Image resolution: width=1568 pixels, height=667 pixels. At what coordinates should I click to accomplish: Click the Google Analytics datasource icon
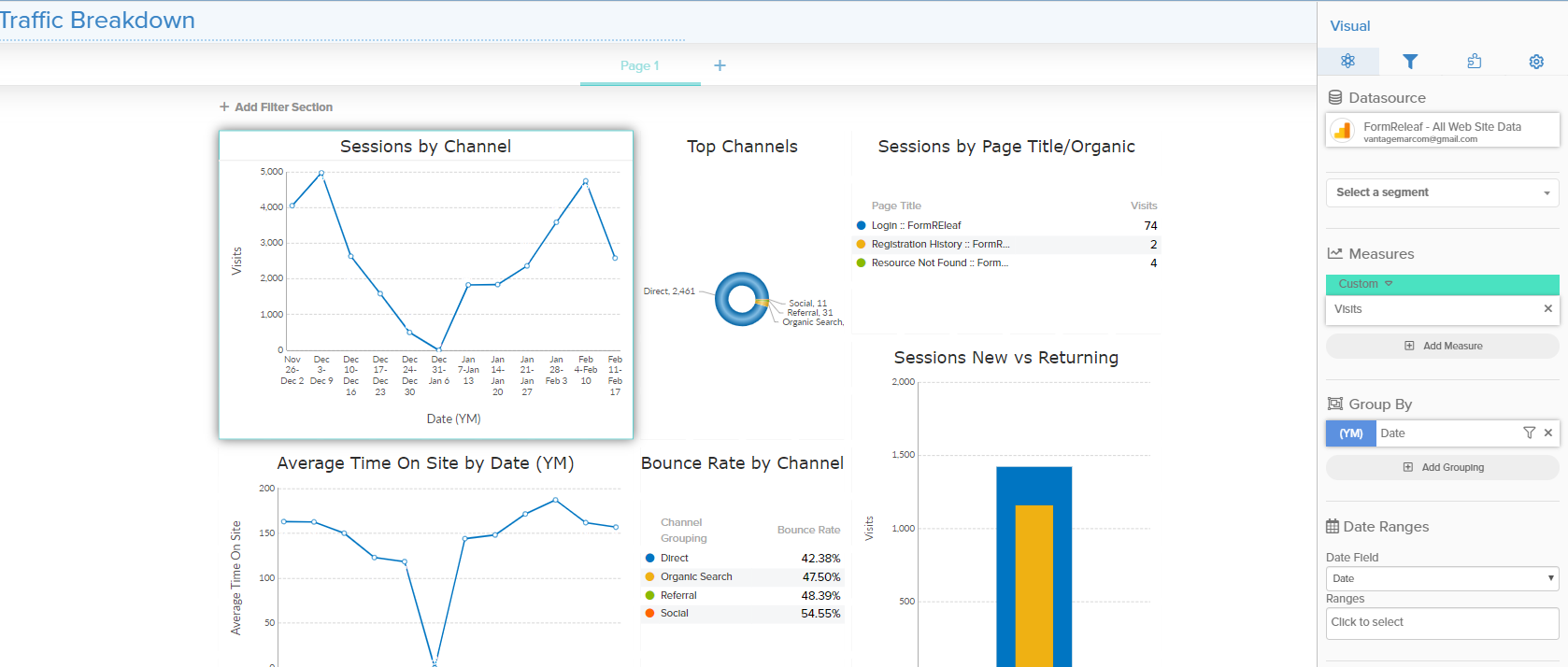1343,131
